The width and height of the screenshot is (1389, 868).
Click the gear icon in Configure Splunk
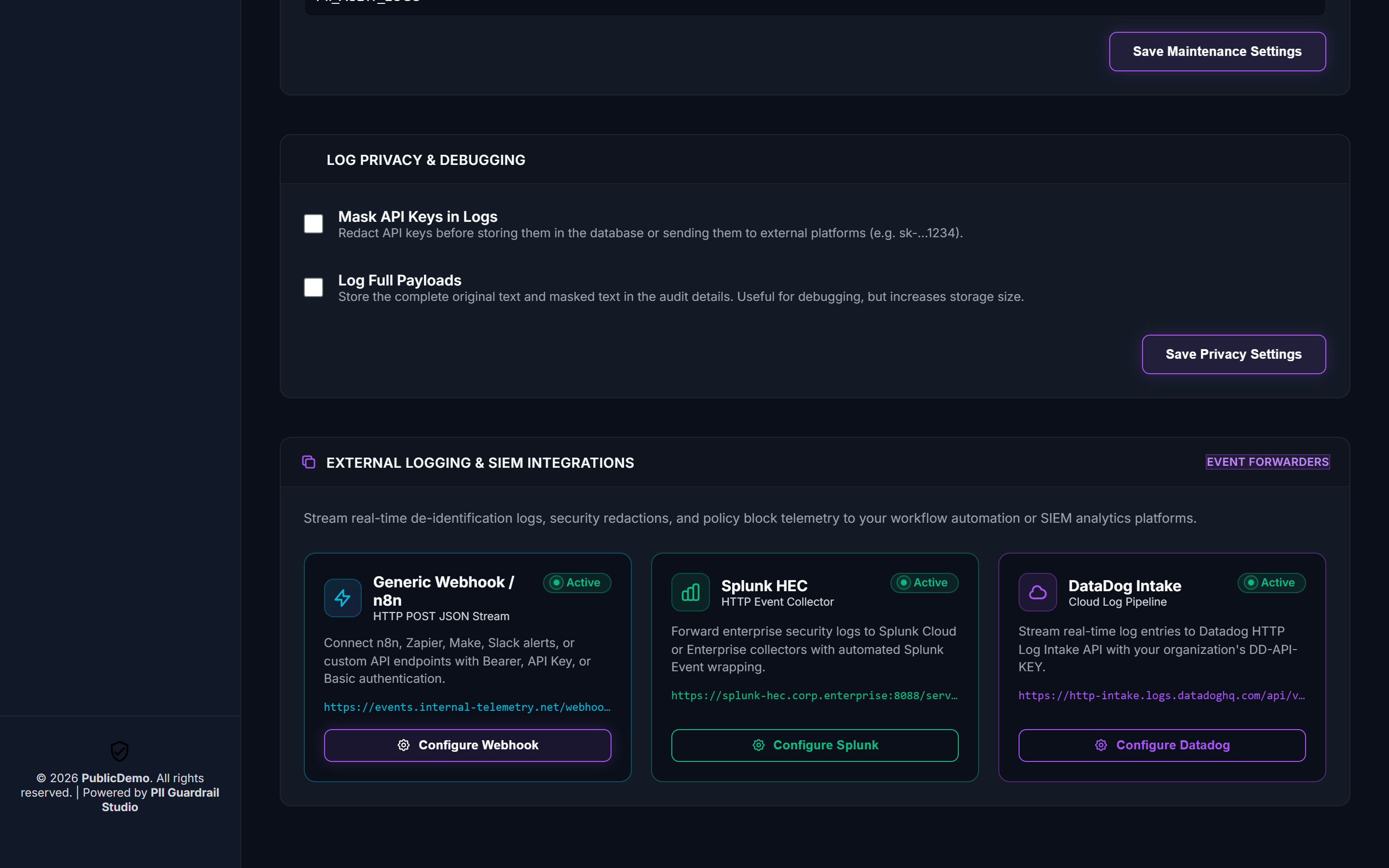coord(759,745)
